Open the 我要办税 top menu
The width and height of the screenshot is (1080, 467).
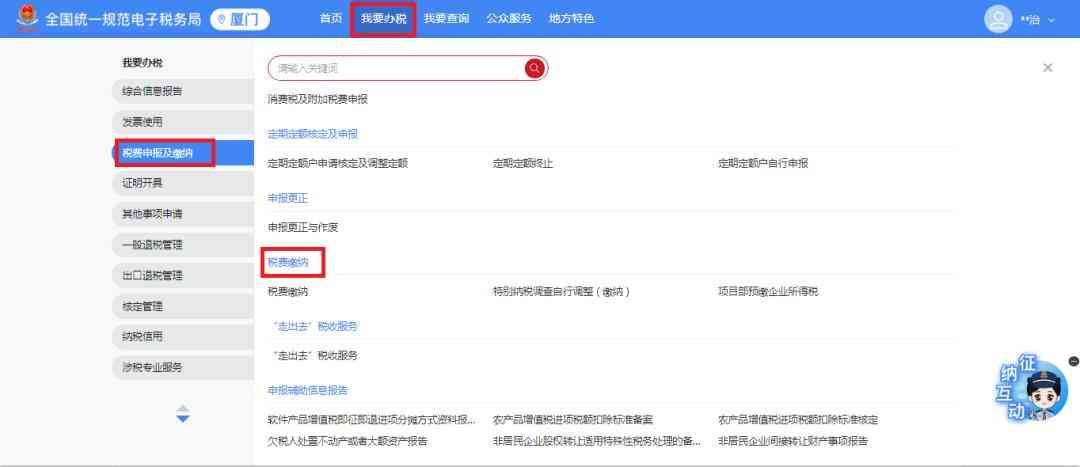pyautogui.click(x=383, y=19)
